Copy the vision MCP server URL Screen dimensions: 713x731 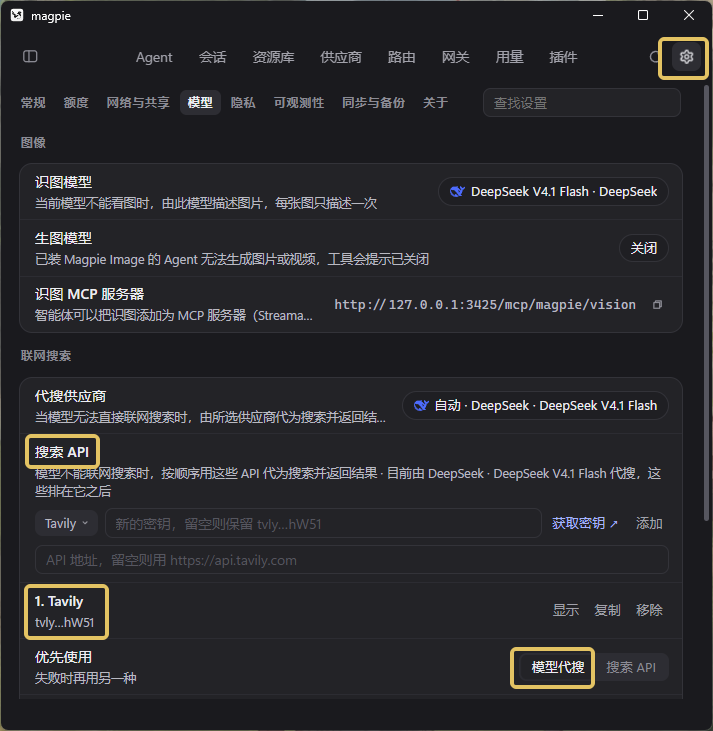[x=658, y=305]
